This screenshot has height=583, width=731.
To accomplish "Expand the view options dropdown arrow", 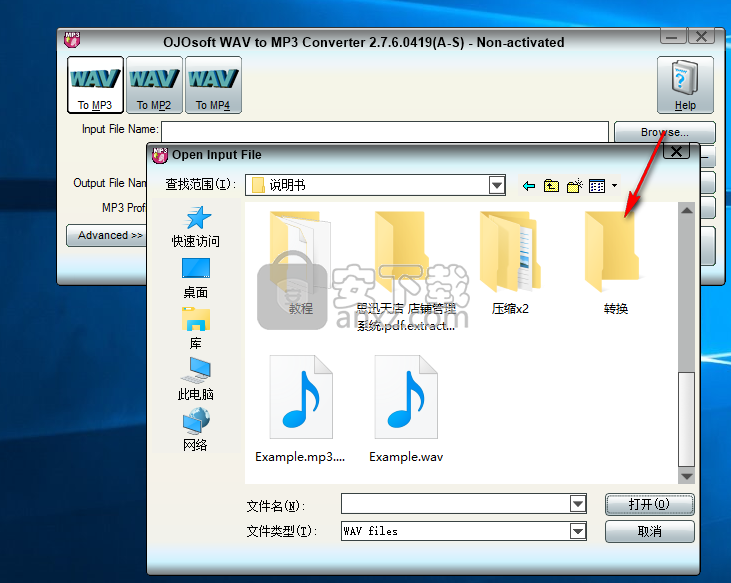I will pyautogui.click(x=614, y=186).
